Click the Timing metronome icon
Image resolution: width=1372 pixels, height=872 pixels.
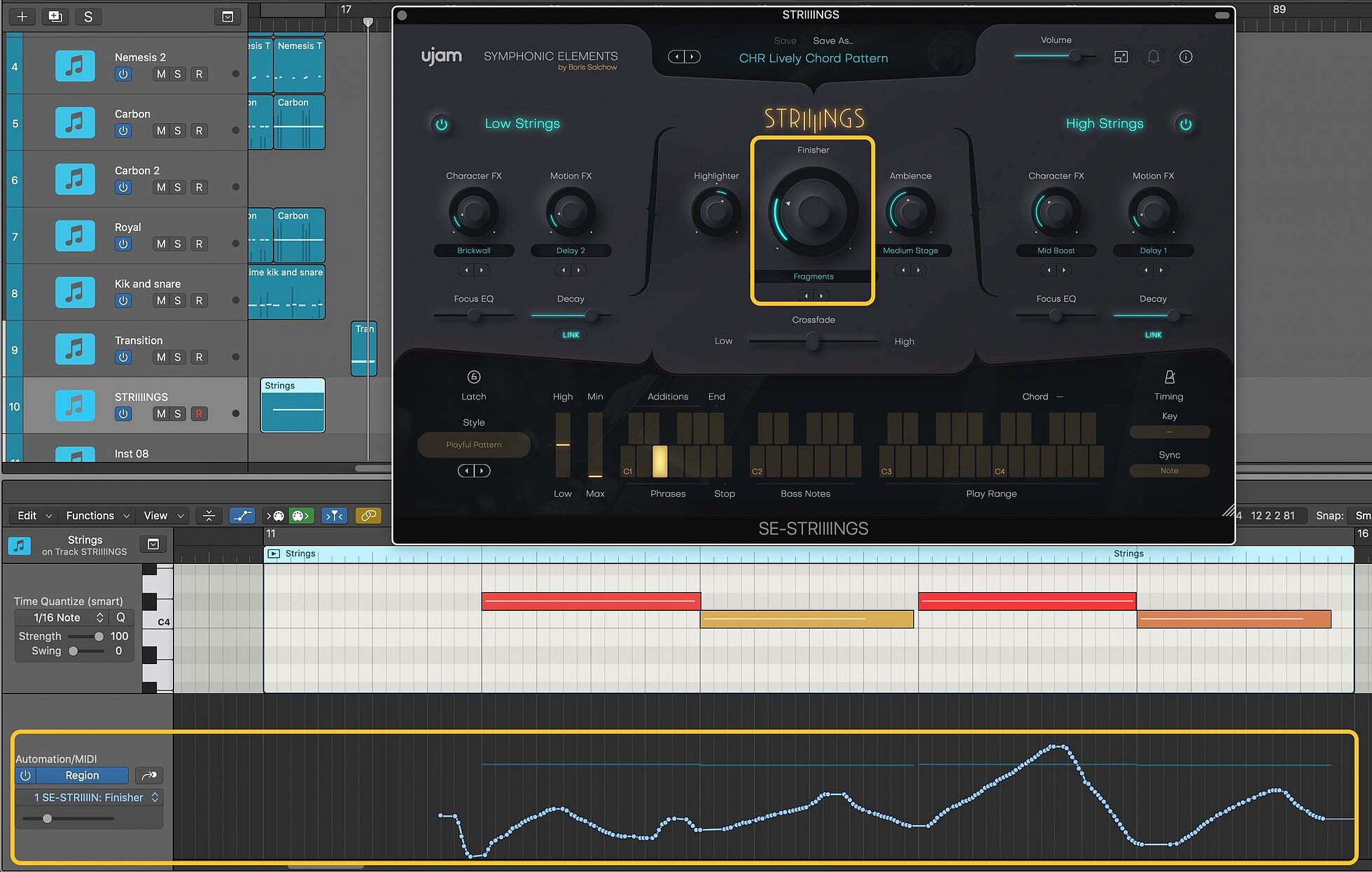coord(1169,377)
